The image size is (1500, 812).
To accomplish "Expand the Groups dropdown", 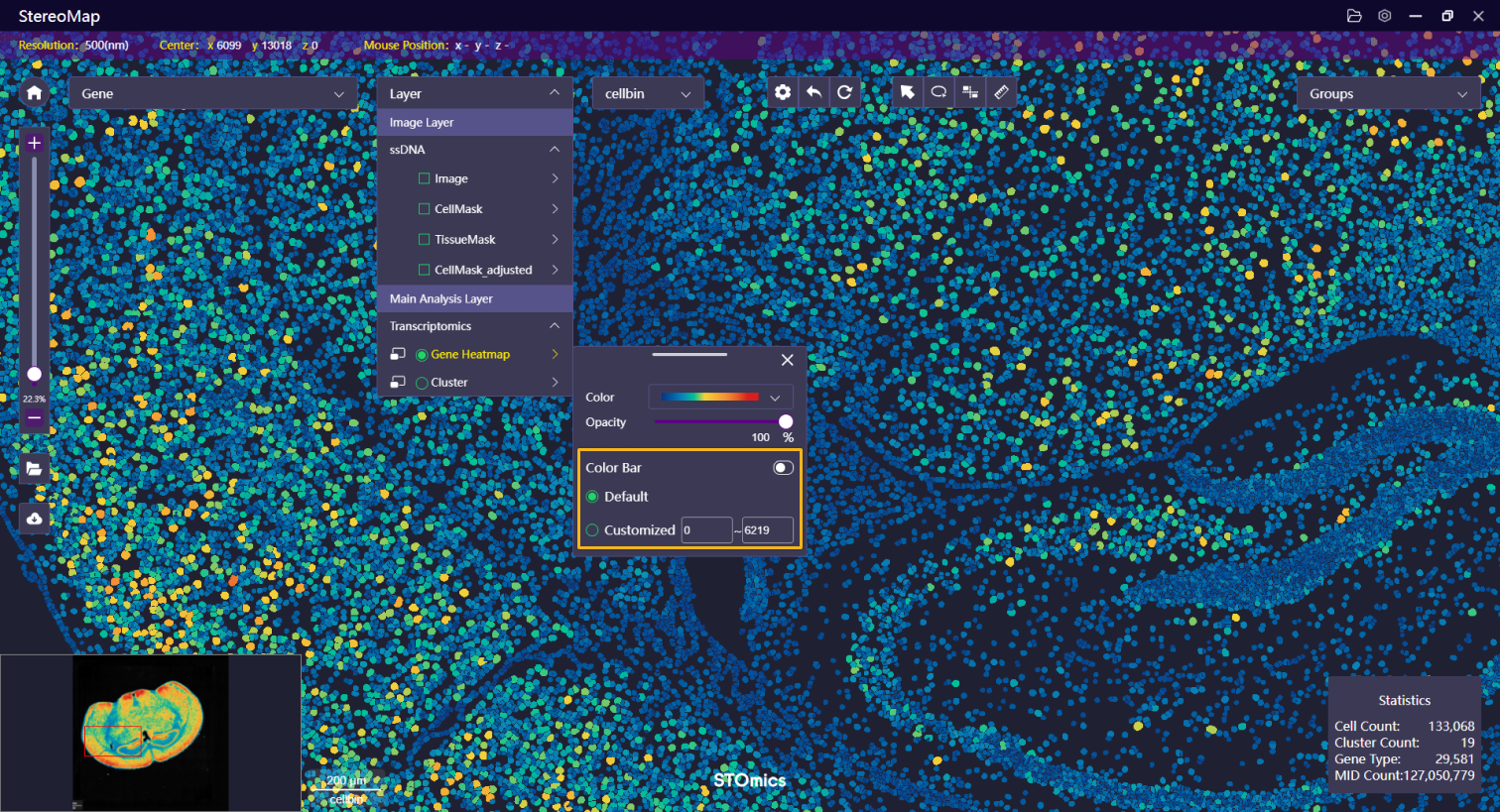I will 1387,94.
